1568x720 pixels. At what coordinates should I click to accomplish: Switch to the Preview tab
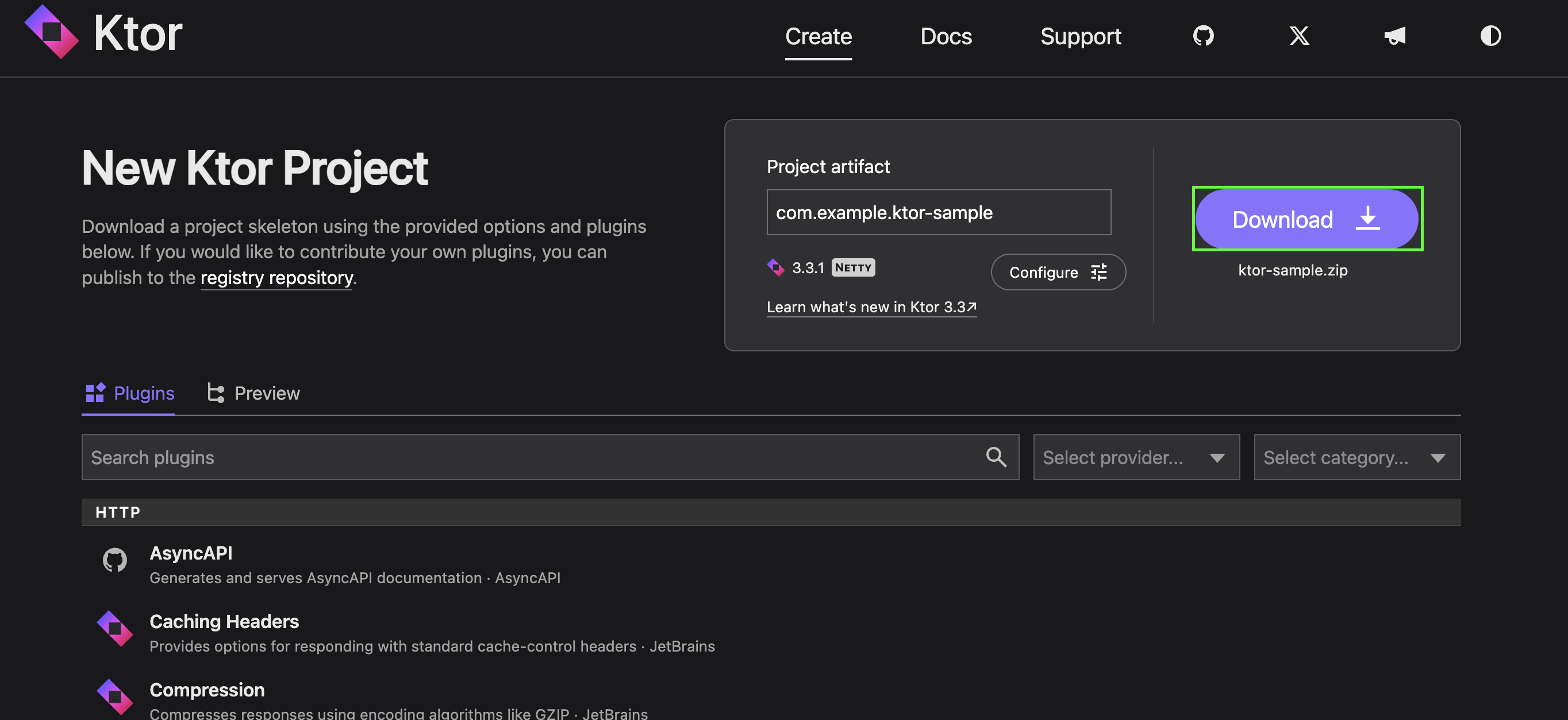(x=253, y=393)
